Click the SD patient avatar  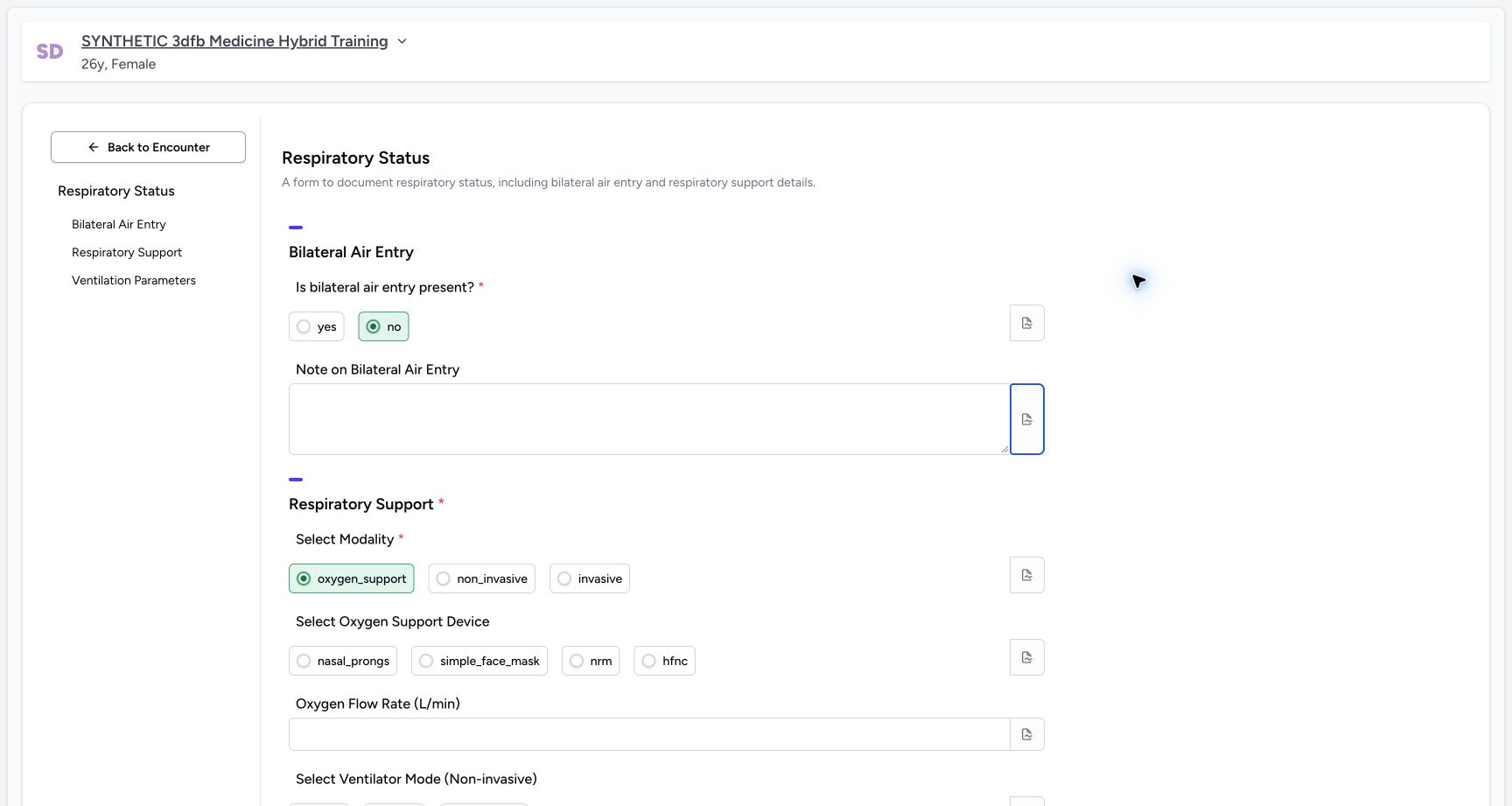click(50, 52)
